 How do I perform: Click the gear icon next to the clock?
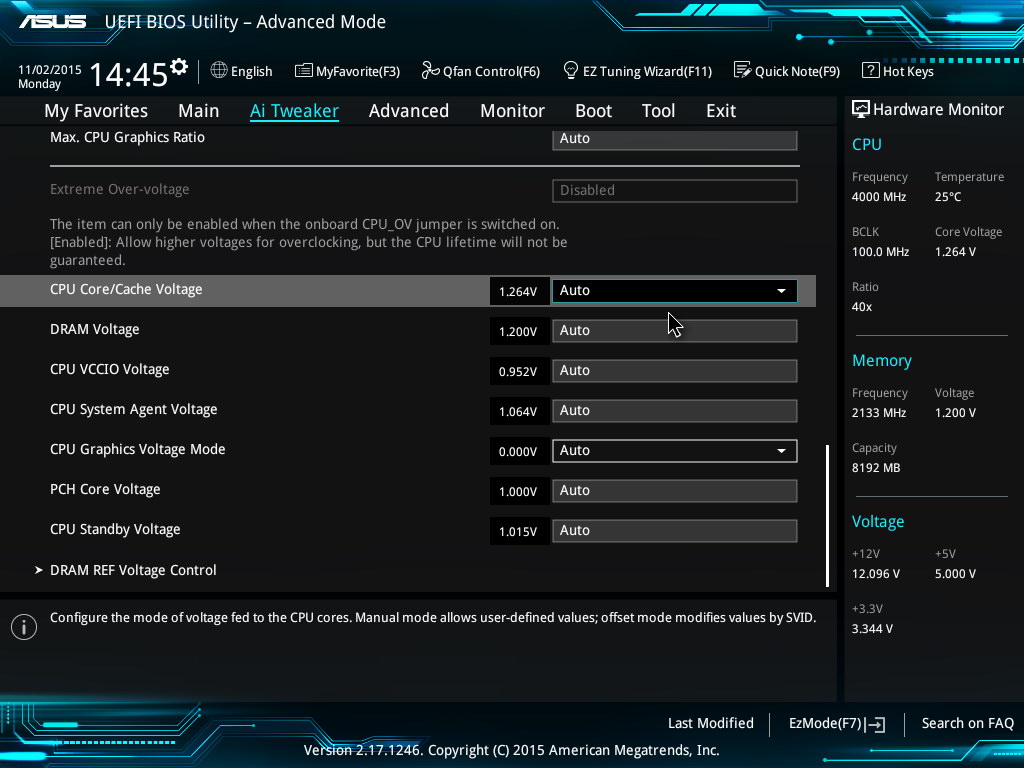click(179, 68)
